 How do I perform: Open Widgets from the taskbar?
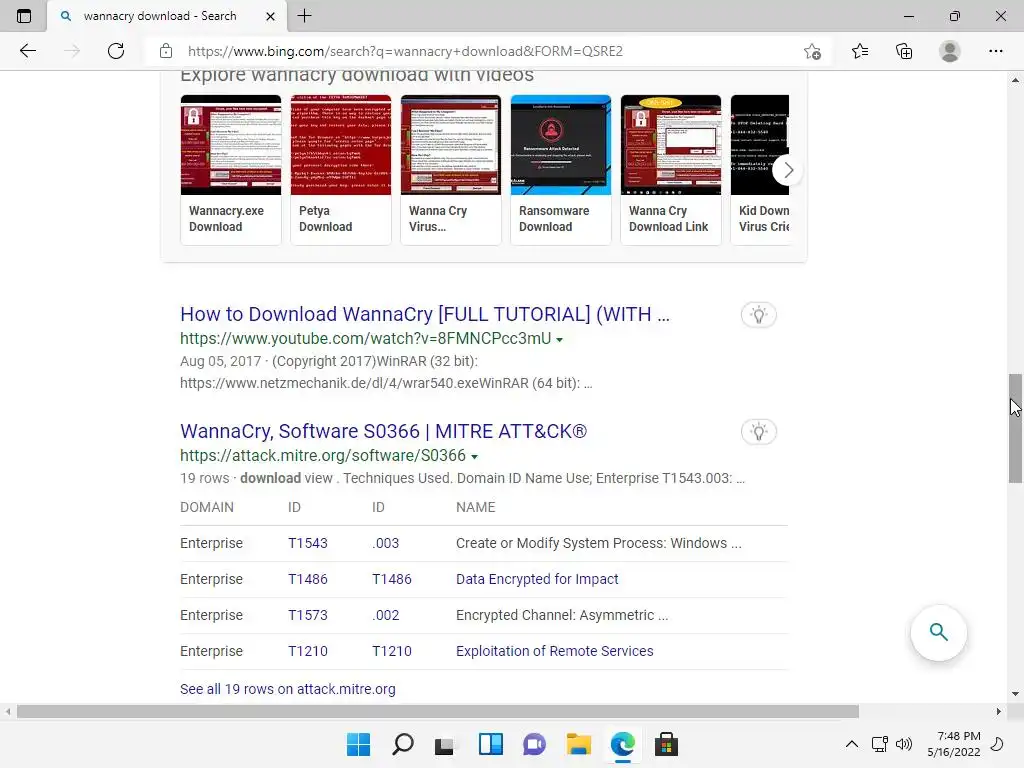490,744
